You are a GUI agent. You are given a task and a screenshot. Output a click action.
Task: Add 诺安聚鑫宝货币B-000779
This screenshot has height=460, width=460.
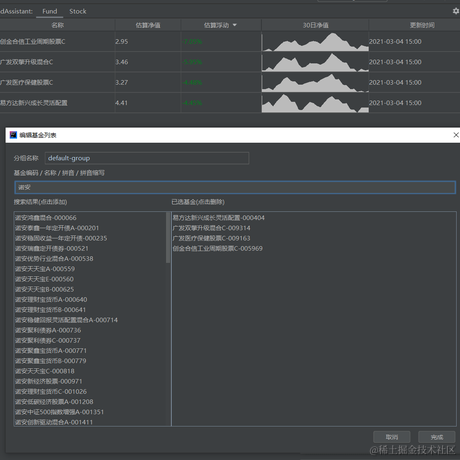tap(51, 361)
